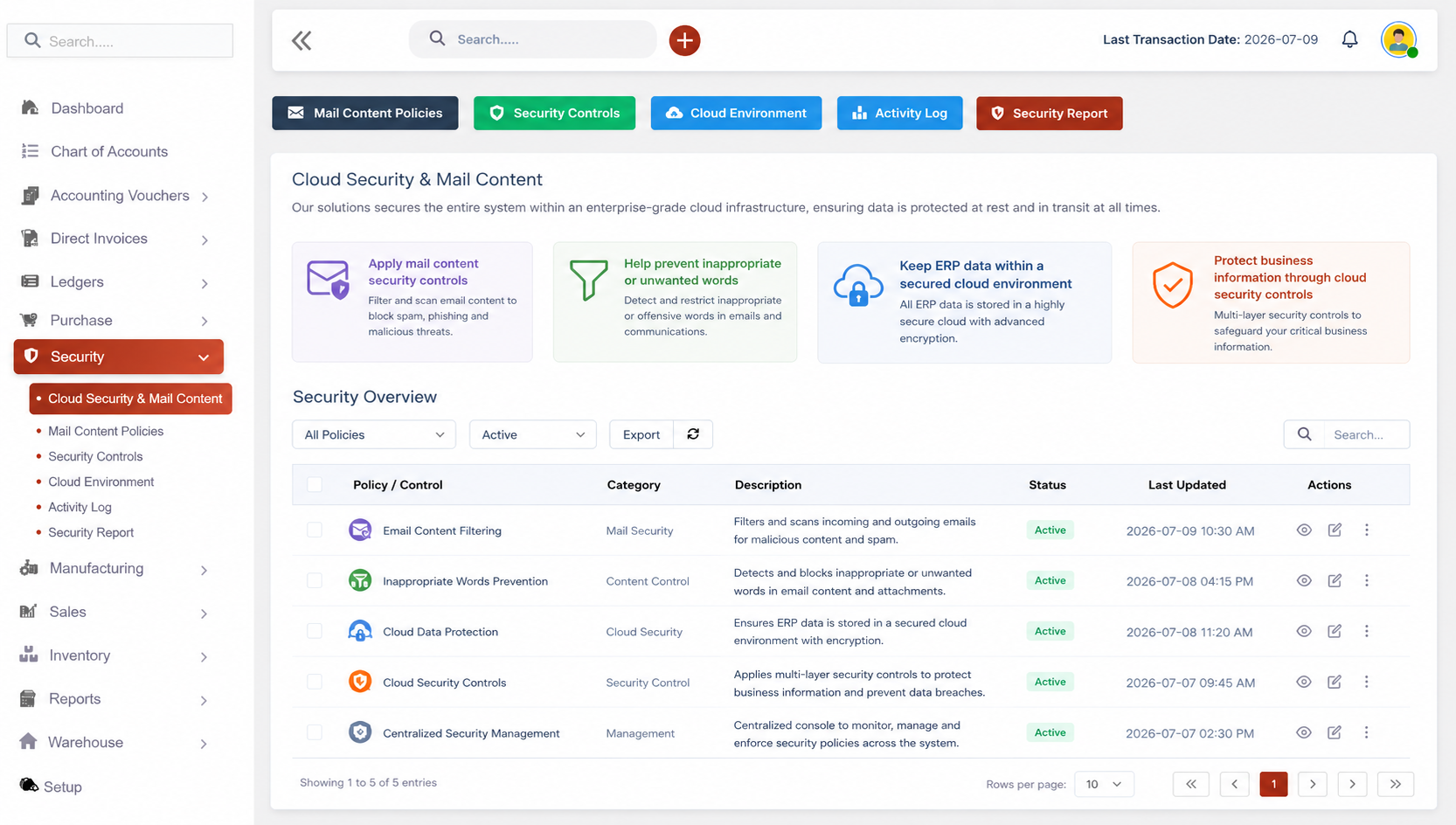Check the Cloud Security Controls row checkbox

coord(315,682)
